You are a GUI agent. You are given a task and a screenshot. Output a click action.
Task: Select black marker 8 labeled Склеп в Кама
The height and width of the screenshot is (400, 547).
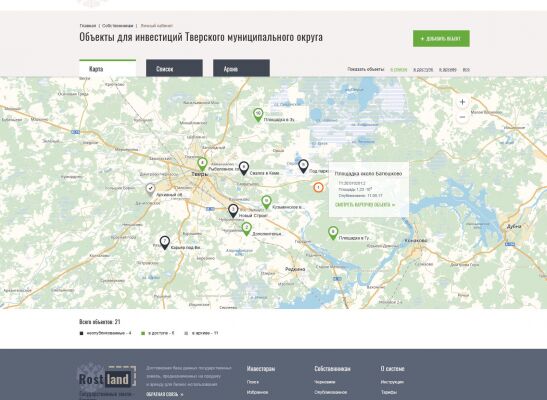pos(244,168)
